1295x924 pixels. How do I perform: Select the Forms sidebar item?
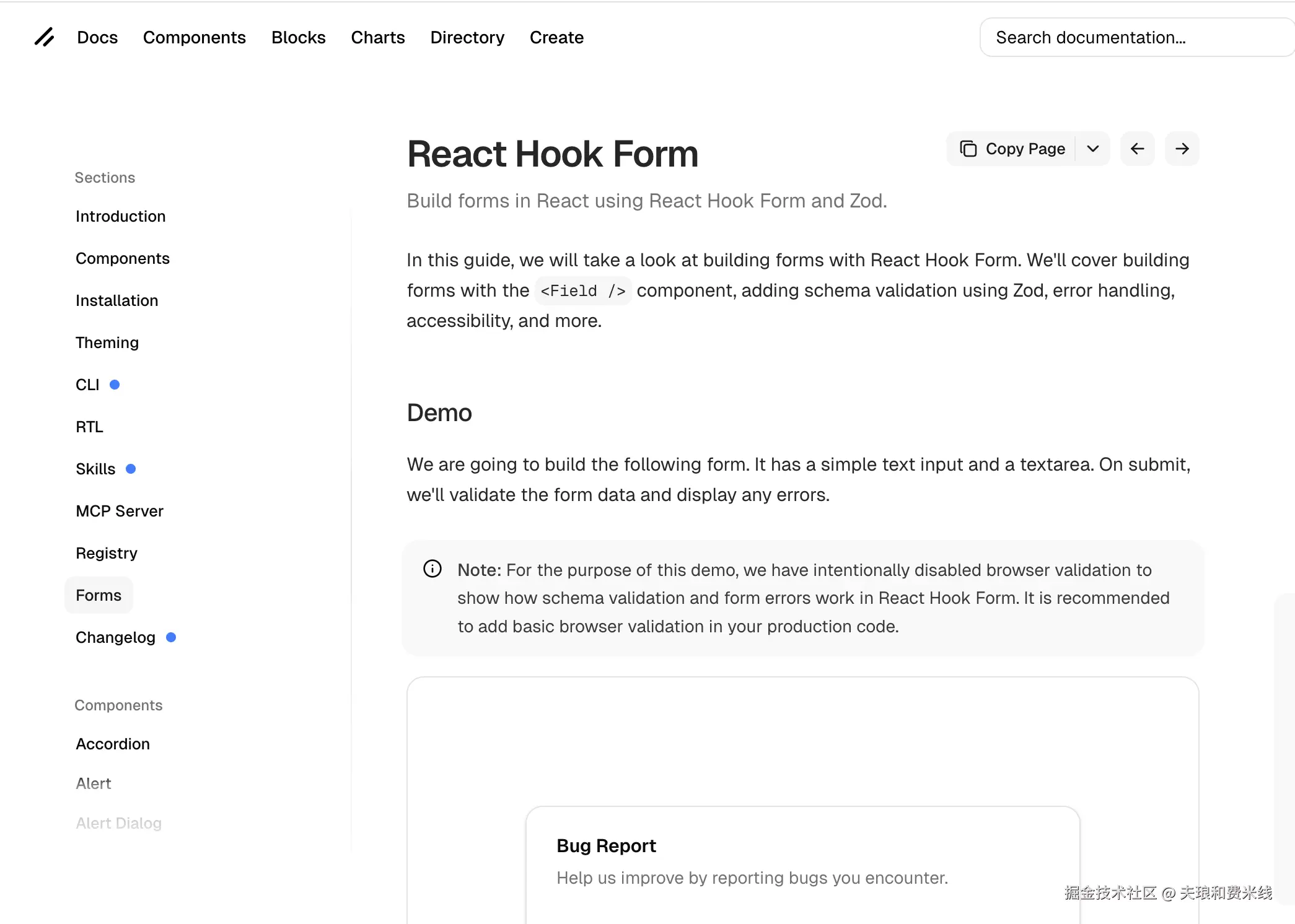pos(99,595)
